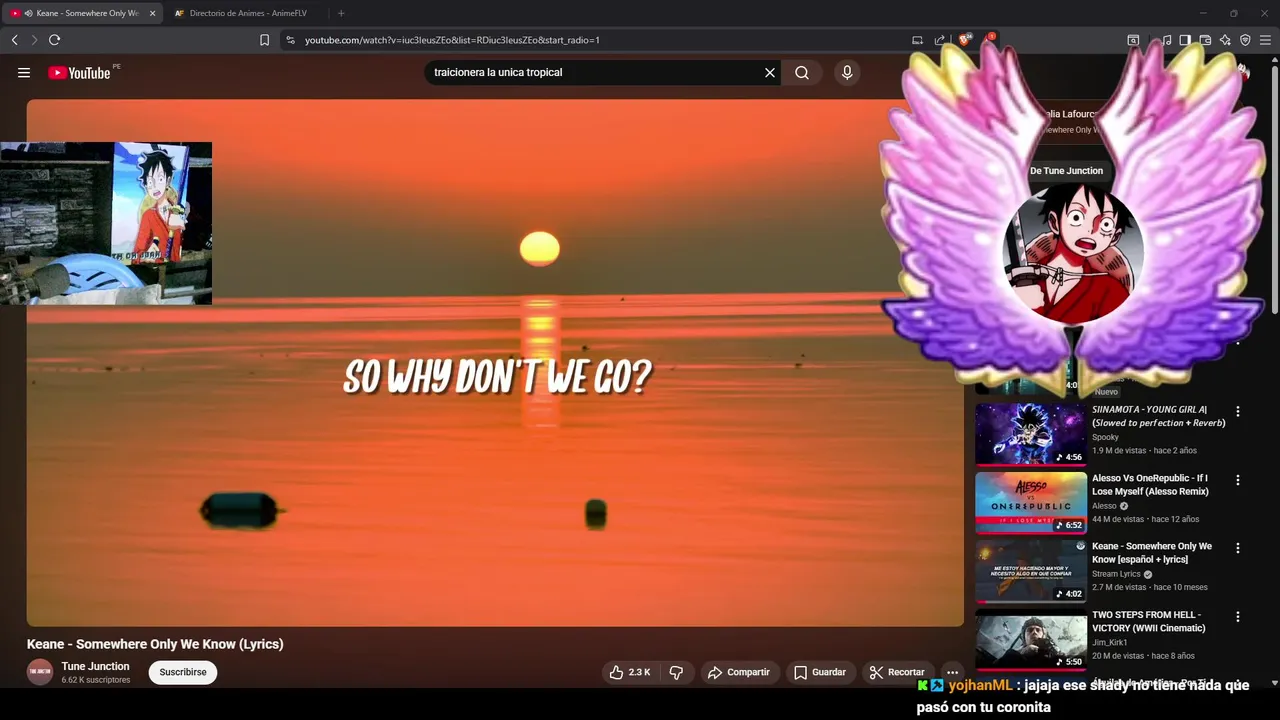The image size is (1280, 720).
Task: Clear the search box with the X
Action: [x=770, y=72]
